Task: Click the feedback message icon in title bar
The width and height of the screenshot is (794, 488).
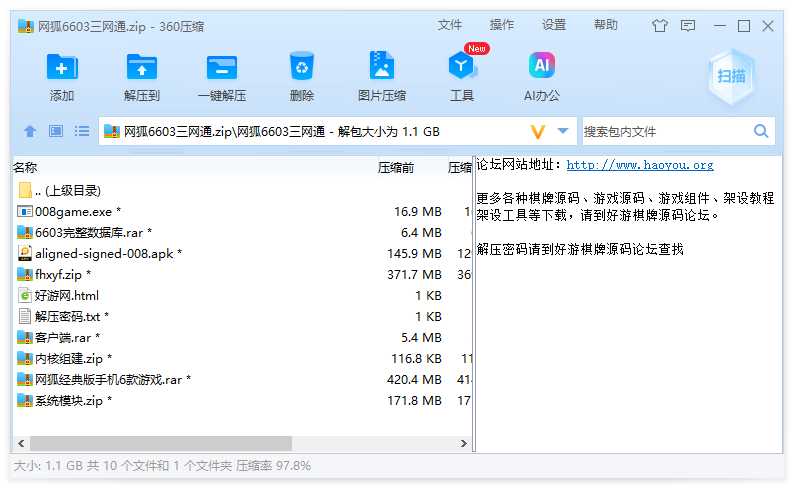Action: tap(688, 25)
